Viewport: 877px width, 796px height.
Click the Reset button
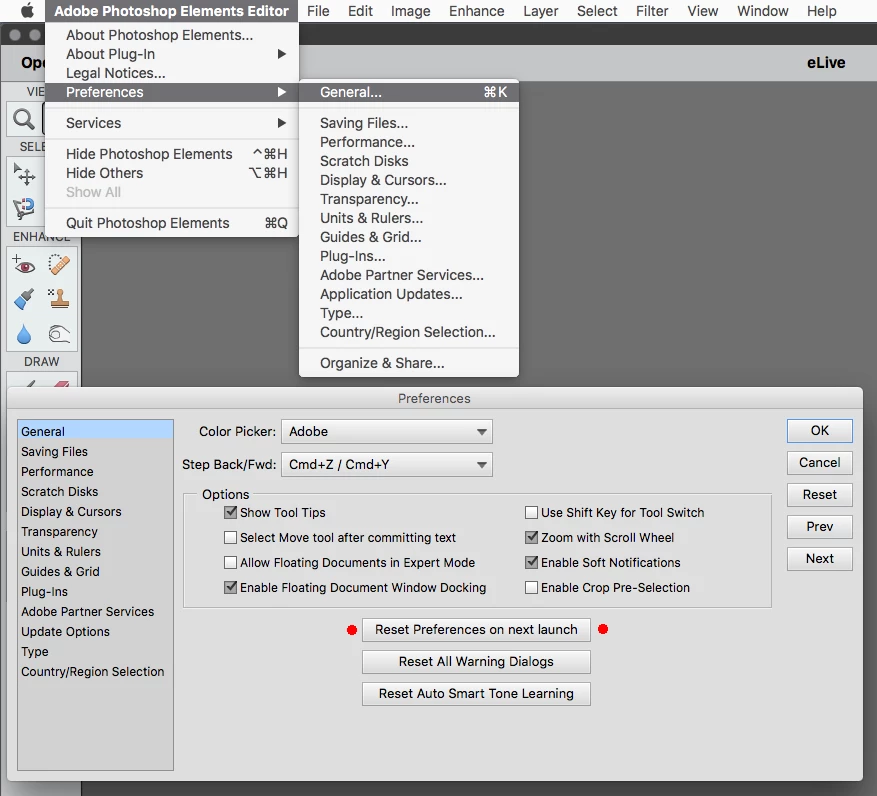819,494
